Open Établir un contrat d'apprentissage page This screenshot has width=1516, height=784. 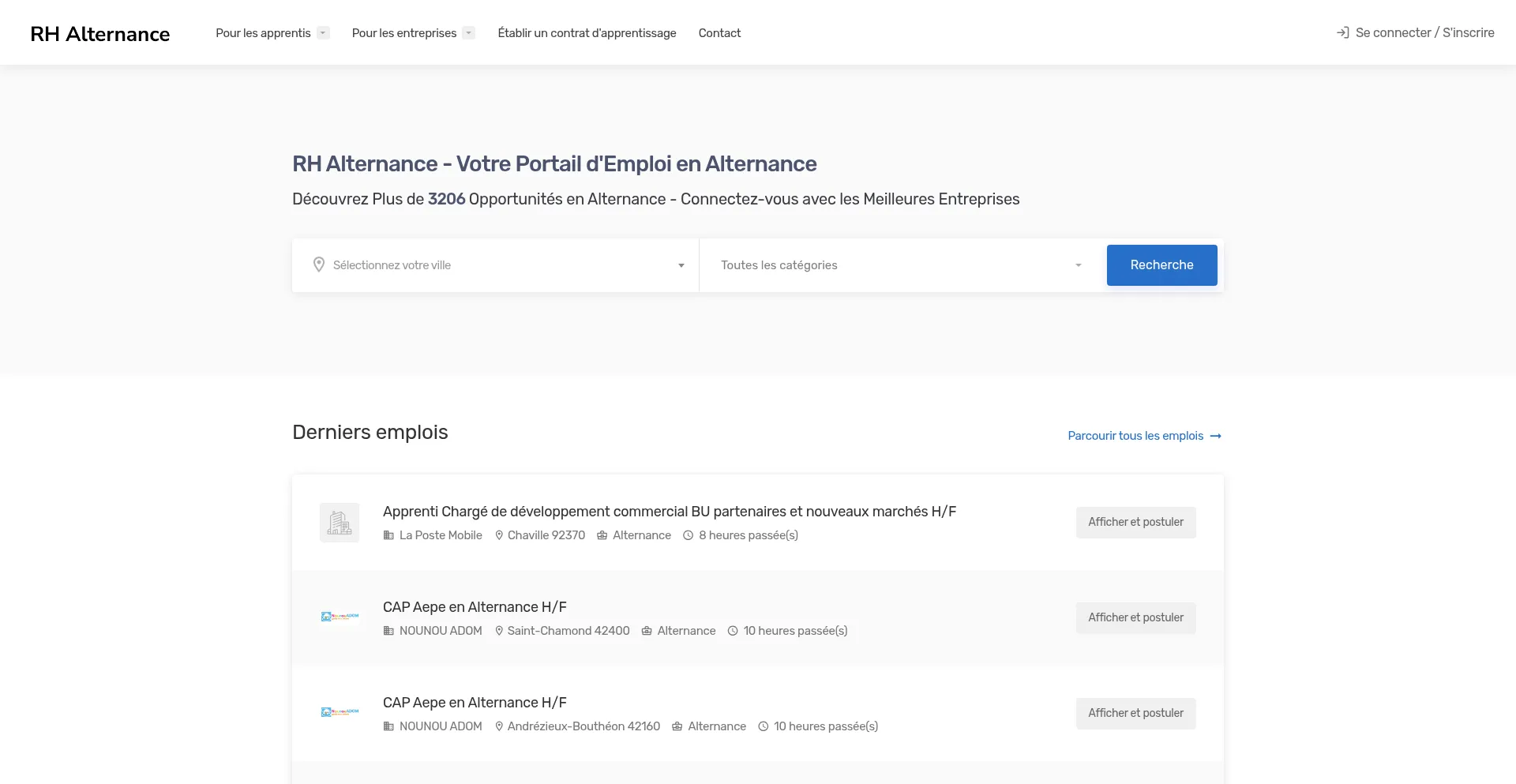point(587,33)
